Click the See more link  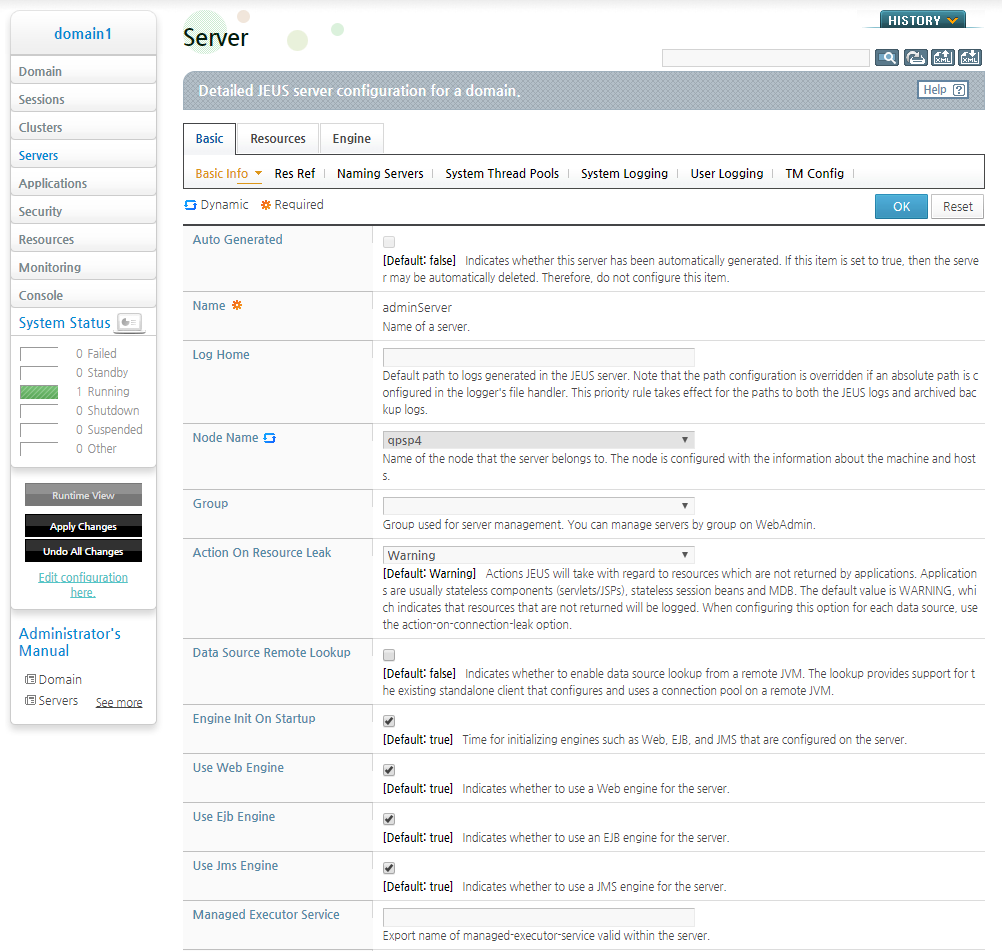(x=119, y=702)
